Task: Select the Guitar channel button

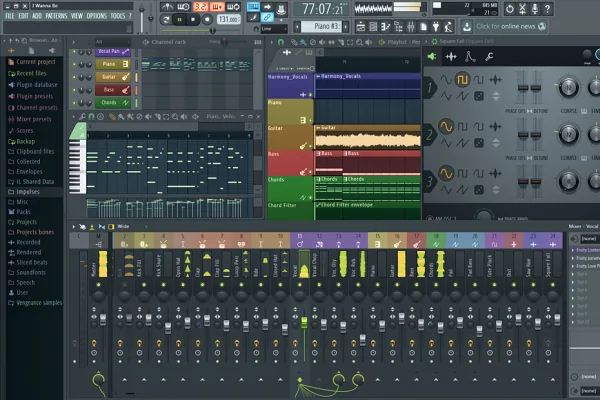Action: tap(113, 77)
